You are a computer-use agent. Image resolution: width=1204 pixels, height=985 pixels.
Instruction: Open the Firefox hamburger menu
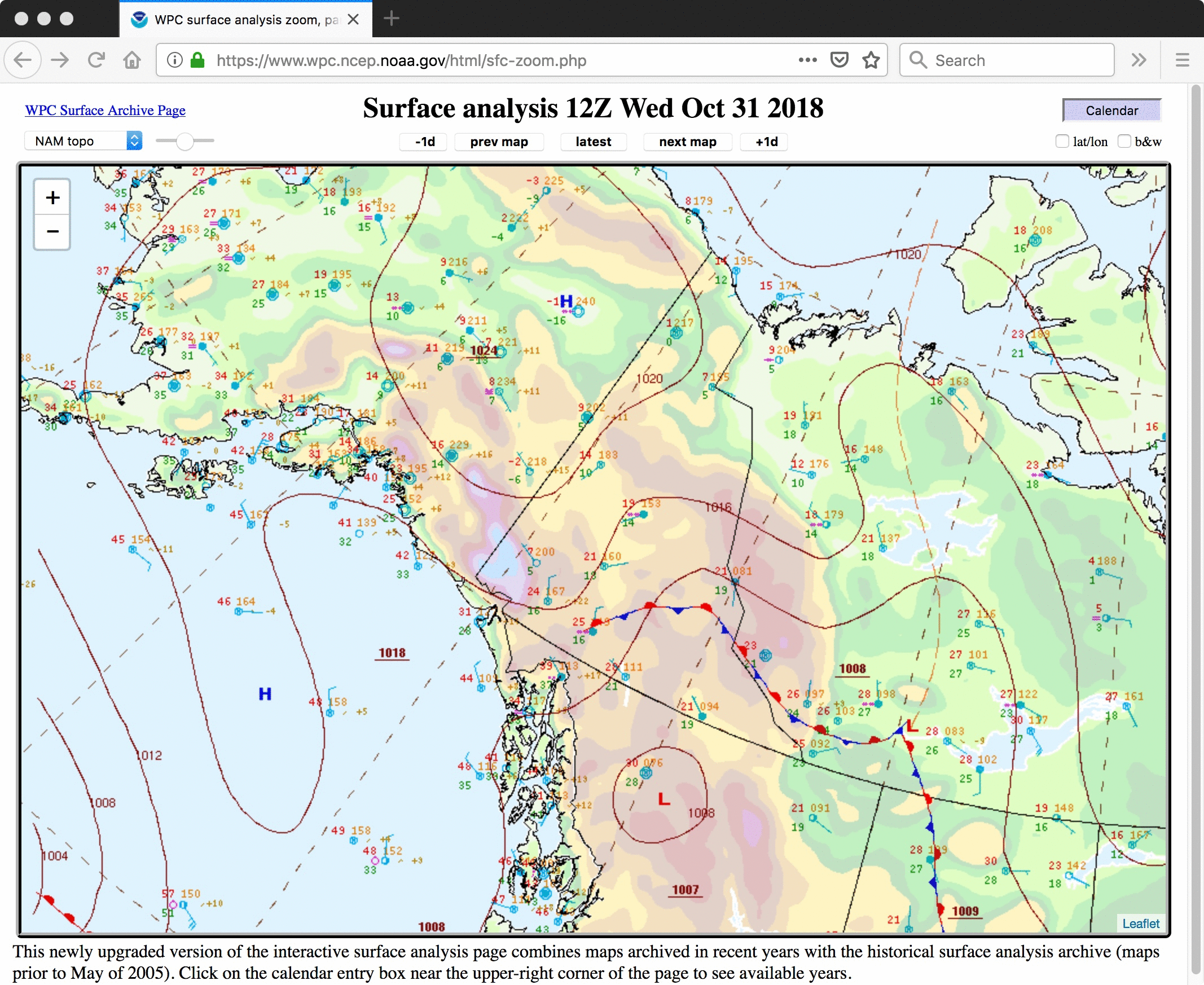click(x=1182, y=60)
